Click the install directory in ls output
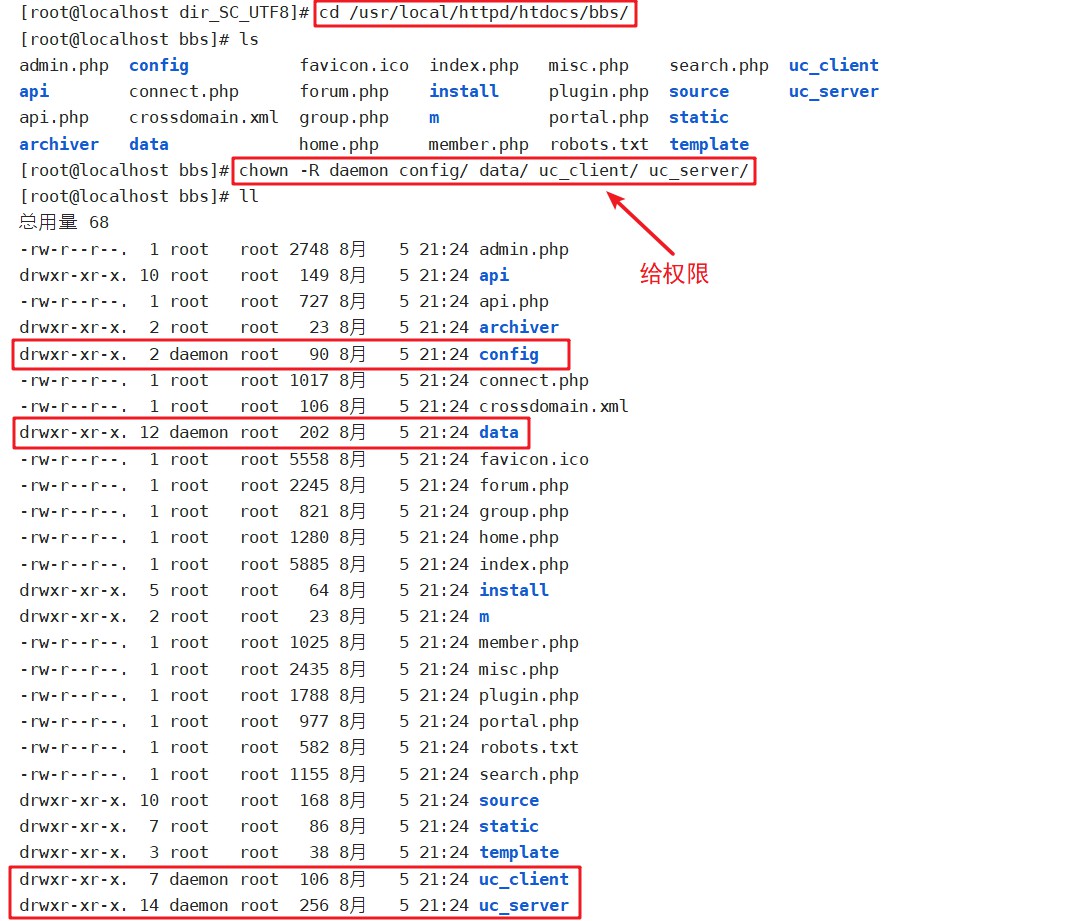 (x=464, y=92)
